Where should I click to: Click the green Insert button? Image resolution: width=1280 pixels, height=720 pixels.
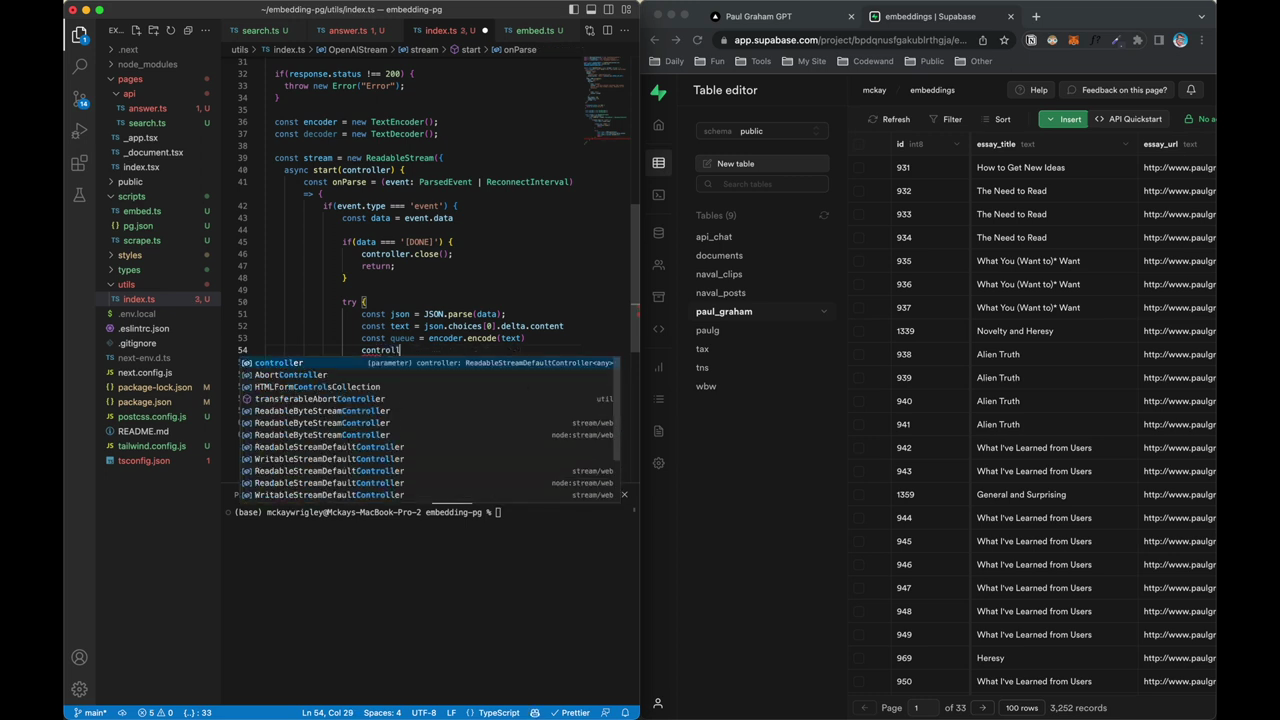point(1063,119)
